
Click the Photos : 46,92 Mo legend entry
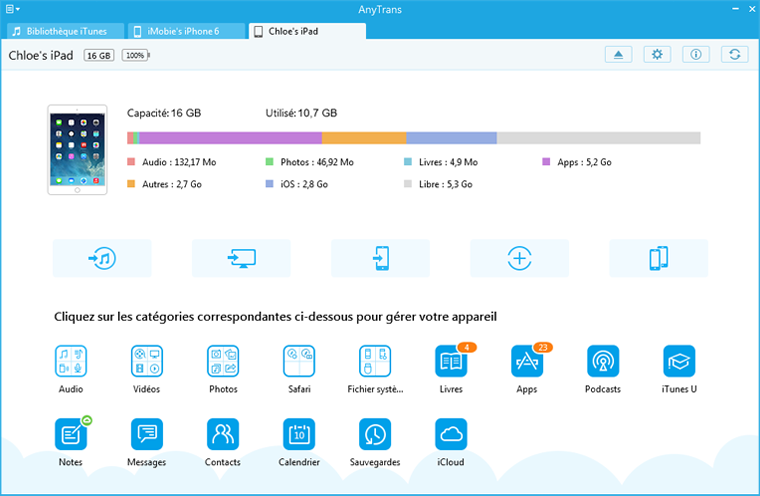point(310,162)
